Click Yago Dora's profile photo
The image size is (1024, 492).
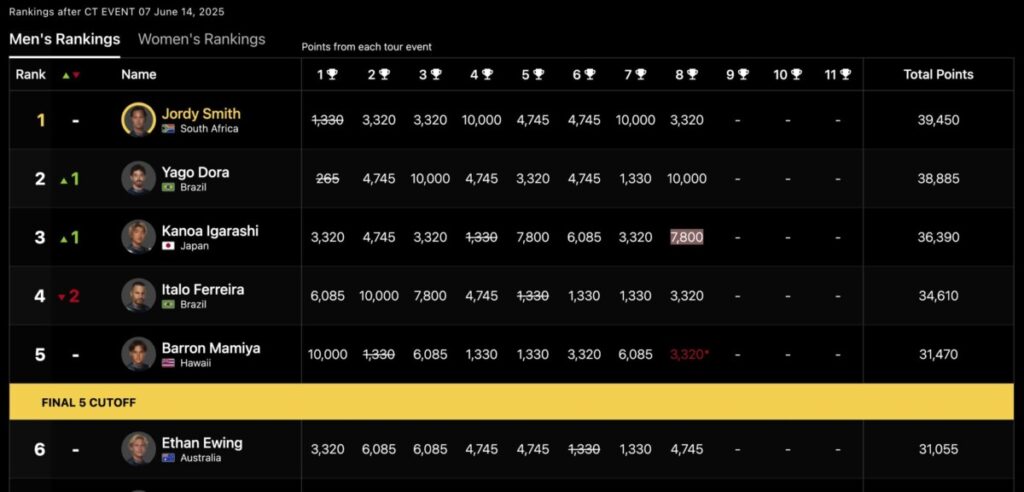click(x=138, y=178)
